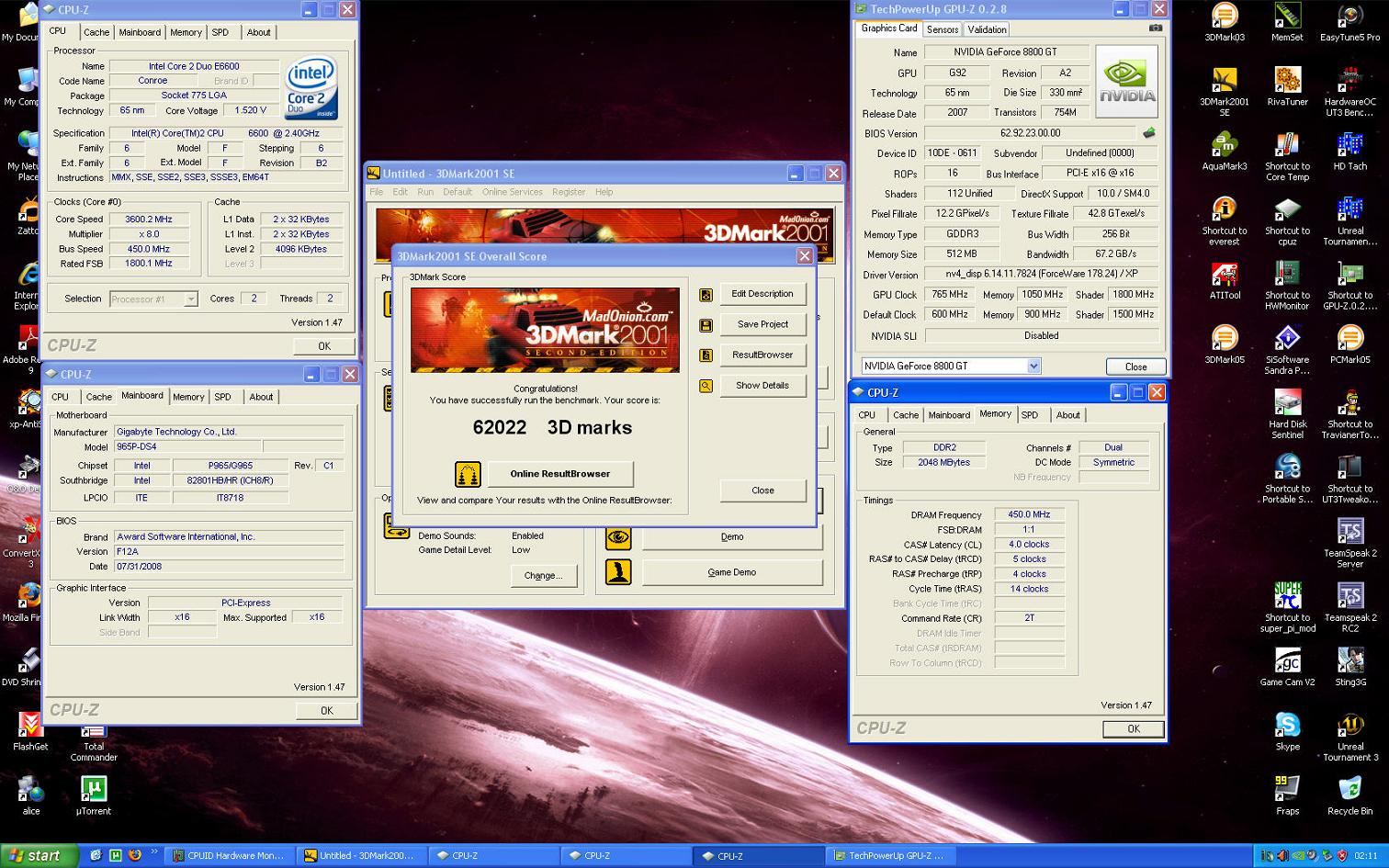The width and height of the screenshot is (1389, 868).
Task: Launch µTorrent desktop icon
Action: coord(93,795)
